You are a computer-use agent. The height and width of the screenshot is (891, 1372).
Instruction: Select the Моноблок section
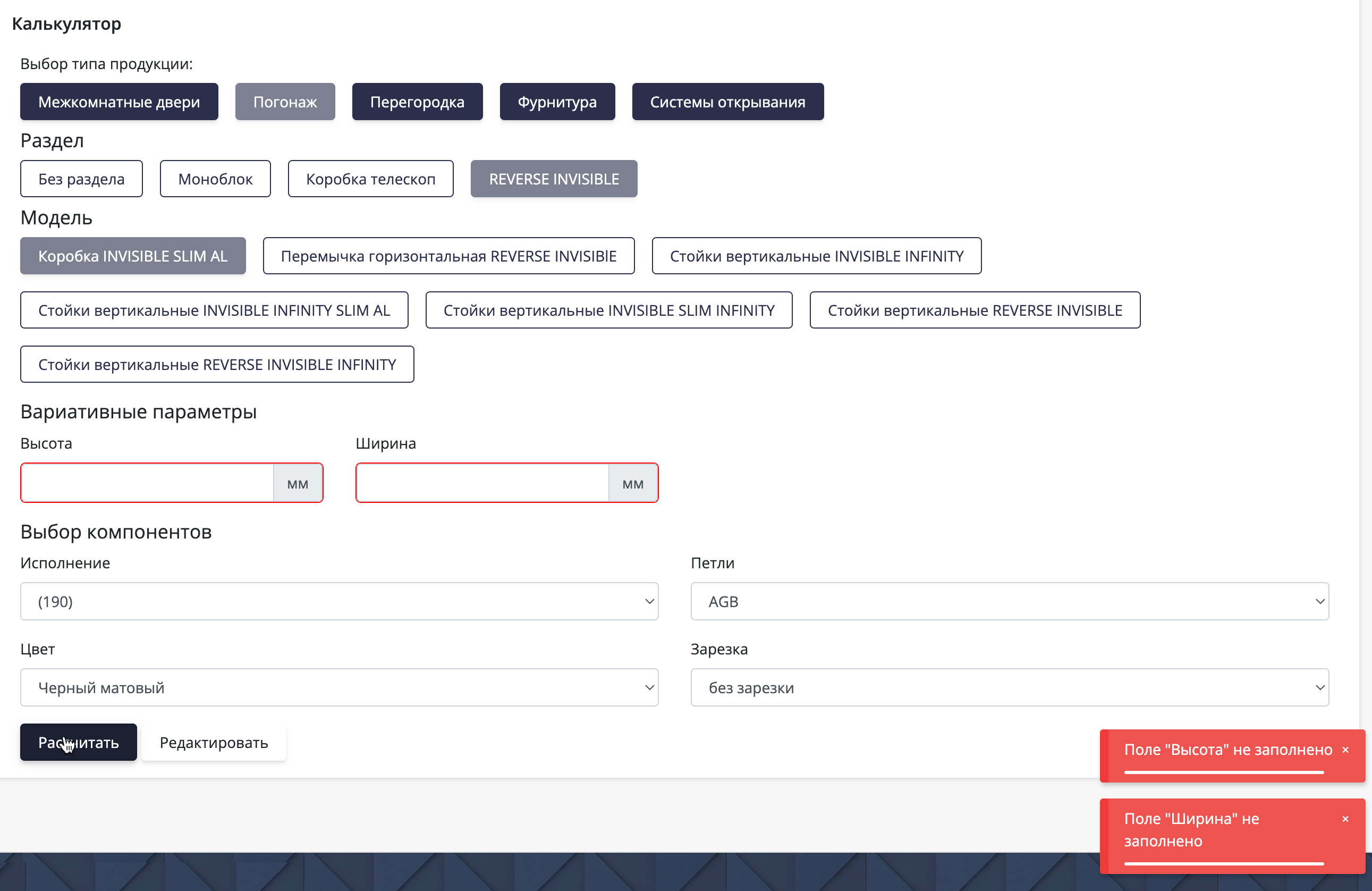(215, 179)
